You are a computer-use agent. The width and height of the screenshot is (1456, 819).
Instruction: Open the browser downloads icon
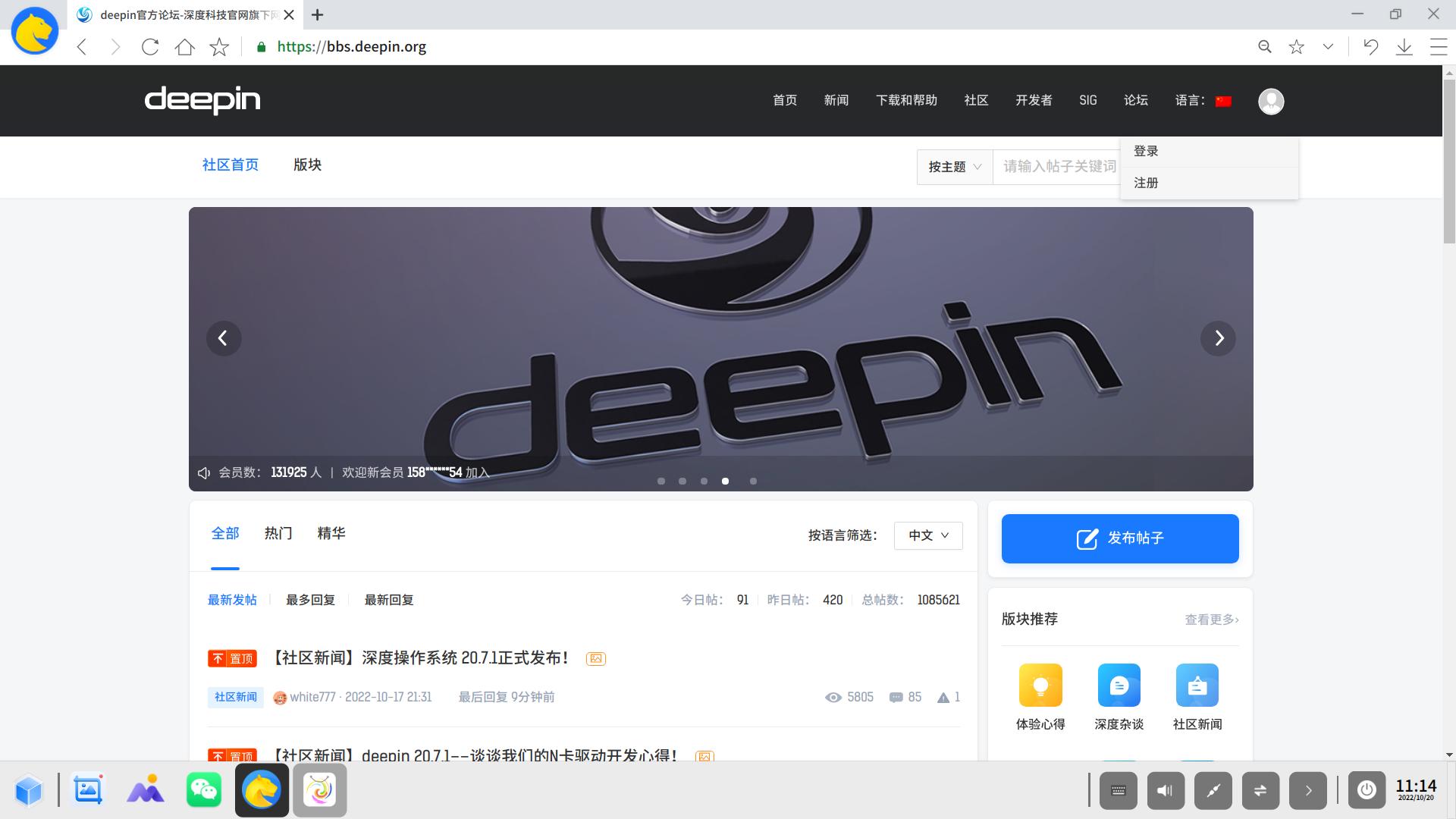1404,46
